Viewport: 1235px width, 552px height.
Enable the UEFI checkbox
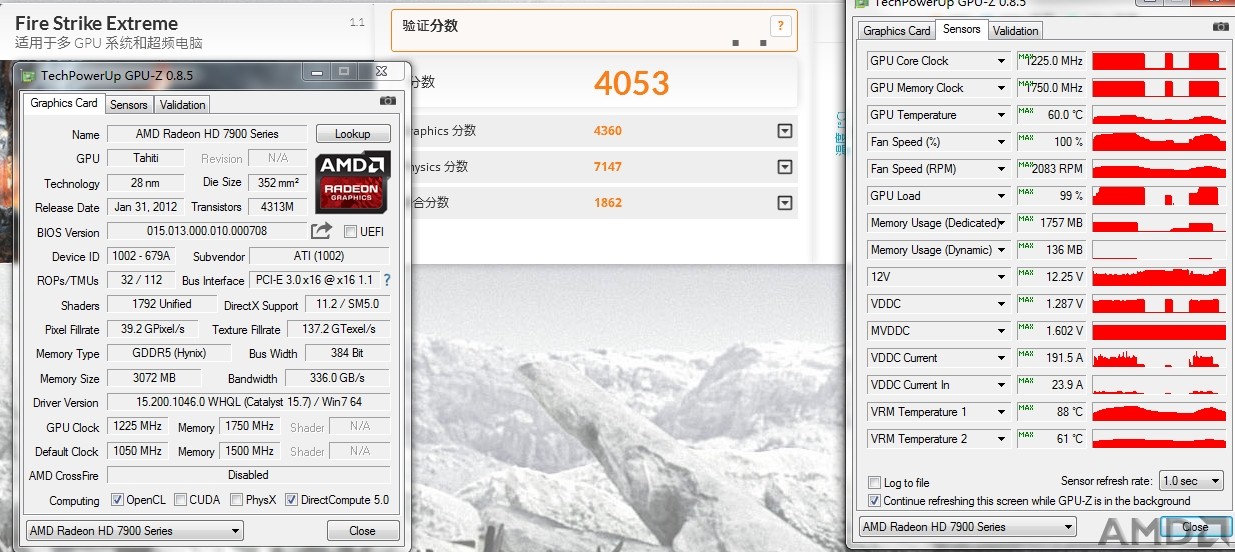tap(350, 232)
